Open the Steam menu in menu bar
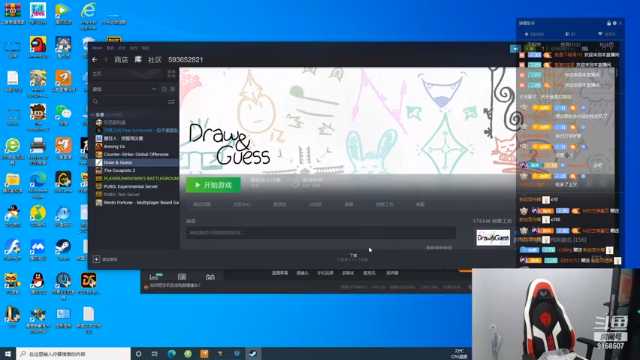Image resolution: width=640 pixels, height=360 pixels. (x=97, y=48)
